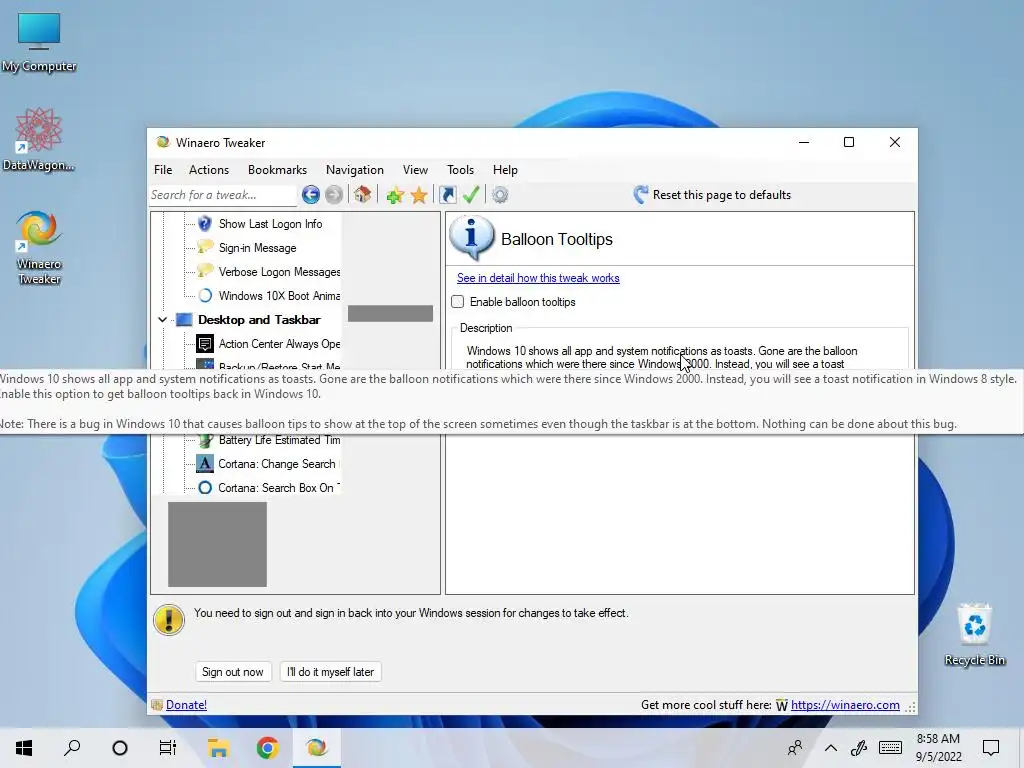Open the Actions menu
1024x768 pixels.
click(209, 170)
